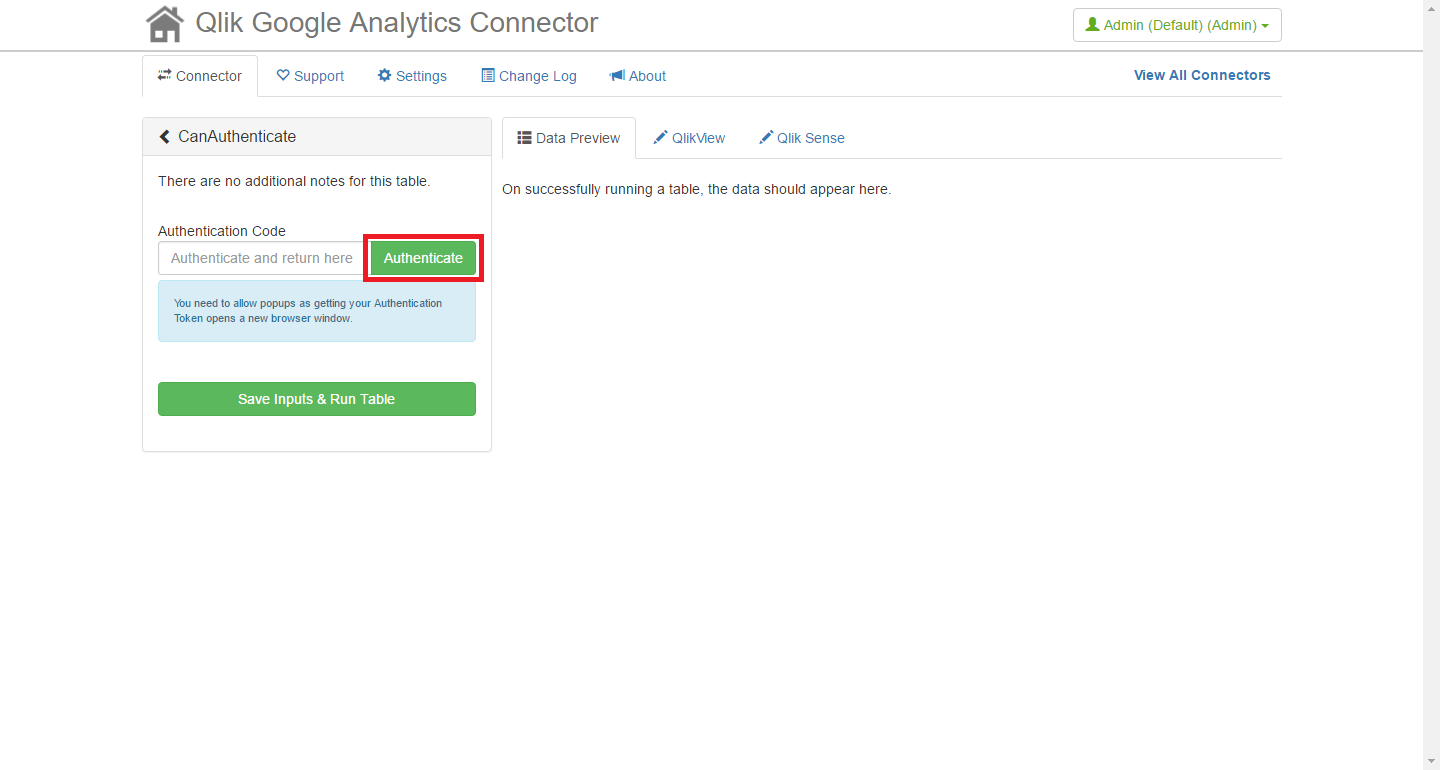Click the gear icon for Settings
This screenshot has width=1440, height=770.
pos(384,76)
